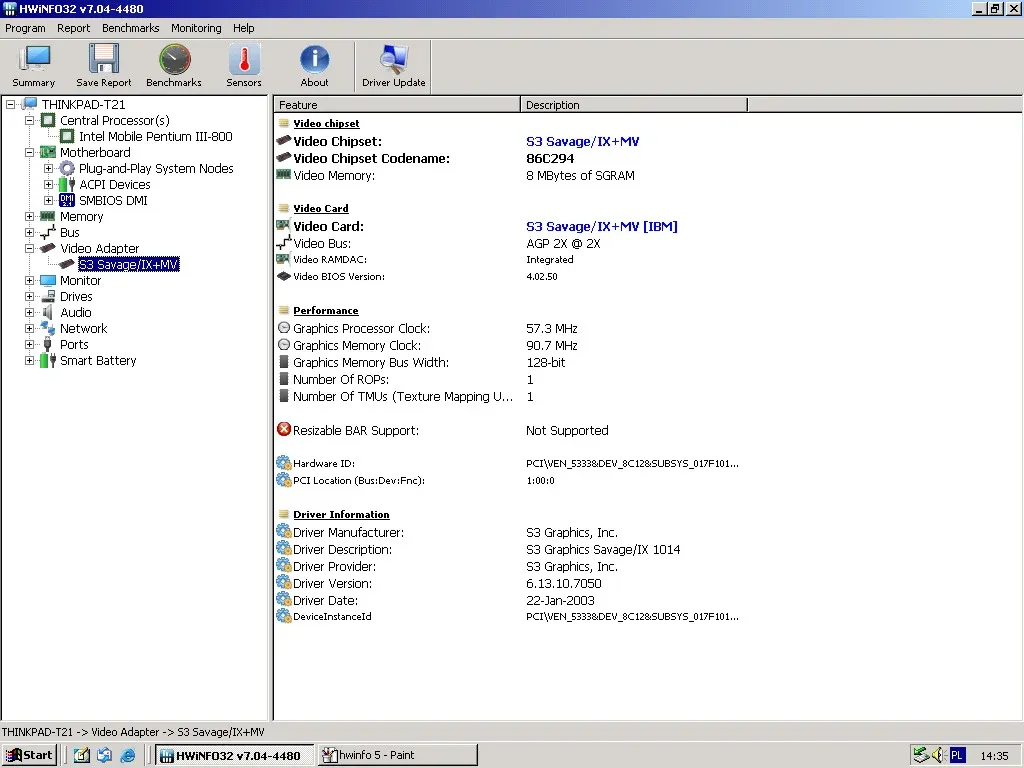Select the THINKPAD-T21 computer icon

(x=30, y=104)
